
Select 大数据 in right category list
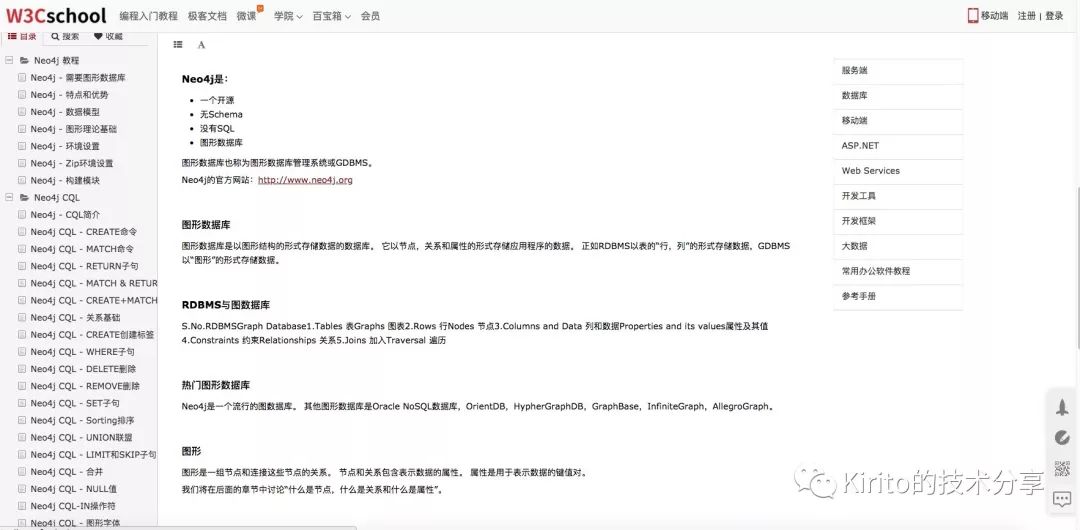tap(897, 246)
